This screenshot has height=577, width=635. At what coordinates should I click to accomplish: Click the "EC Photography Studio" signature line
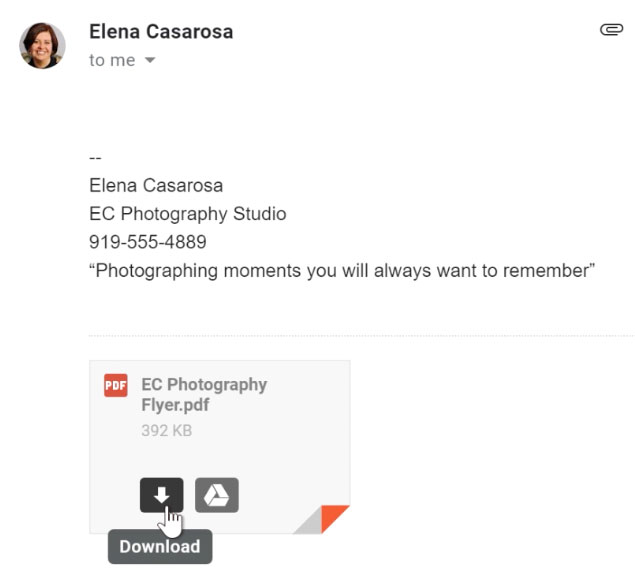tap(187, 214)
